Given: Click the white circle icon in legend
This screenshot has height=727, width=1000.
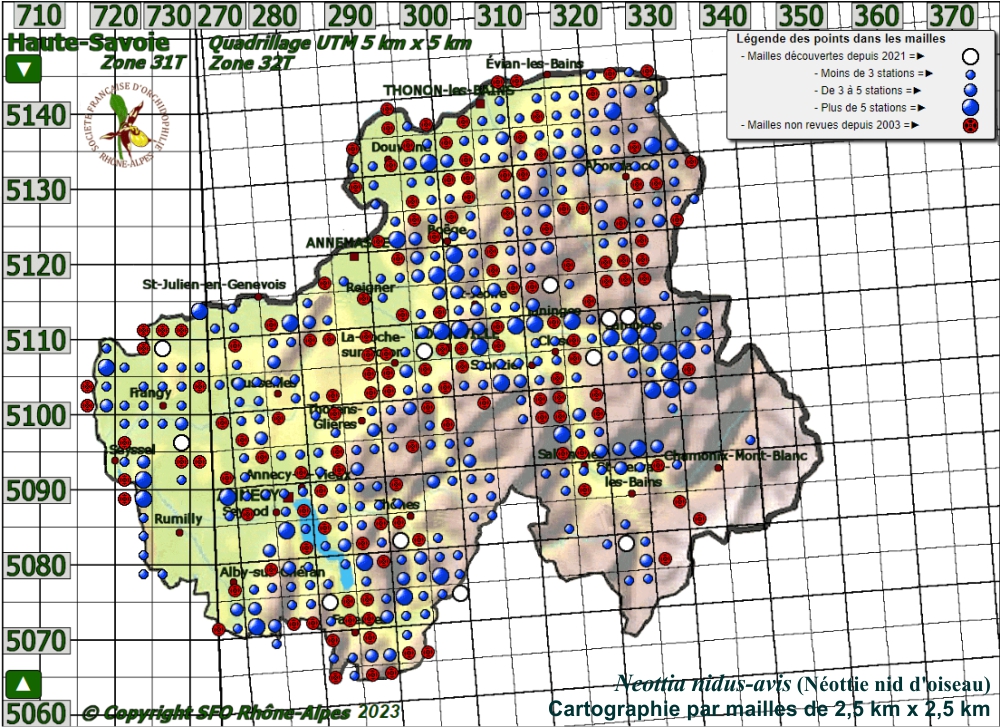Looking at the screenshot, I should tap(969, 57).
